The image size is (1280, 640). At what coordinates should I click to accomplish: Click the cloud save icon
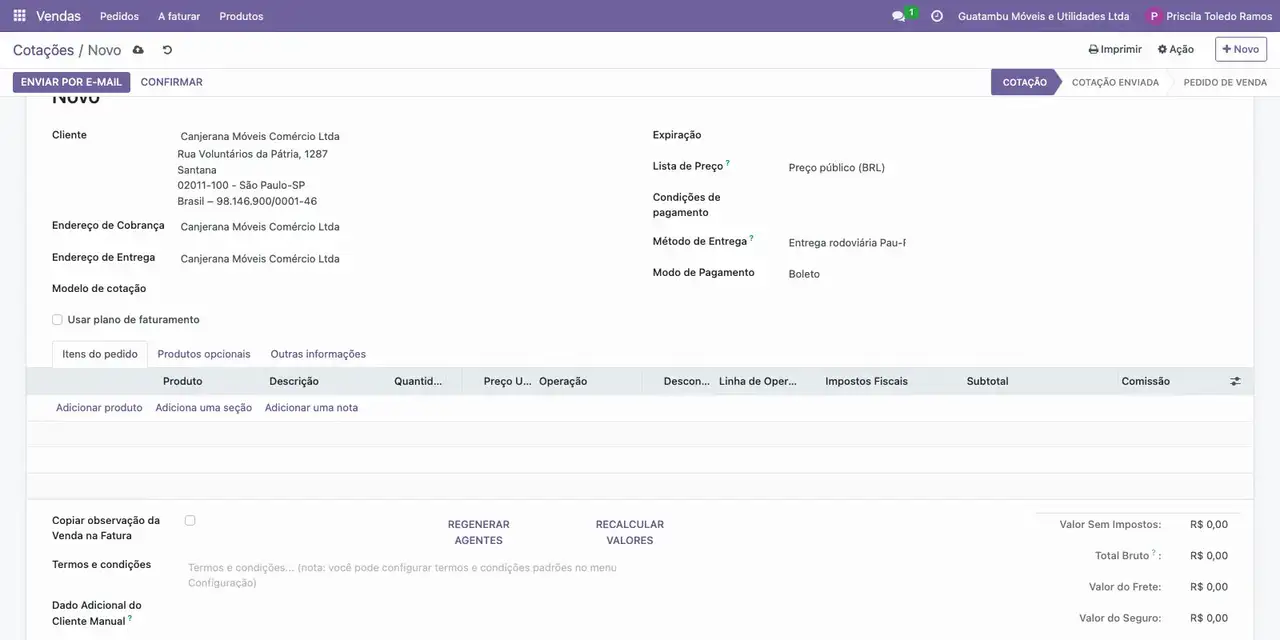(x=138, y=50)
